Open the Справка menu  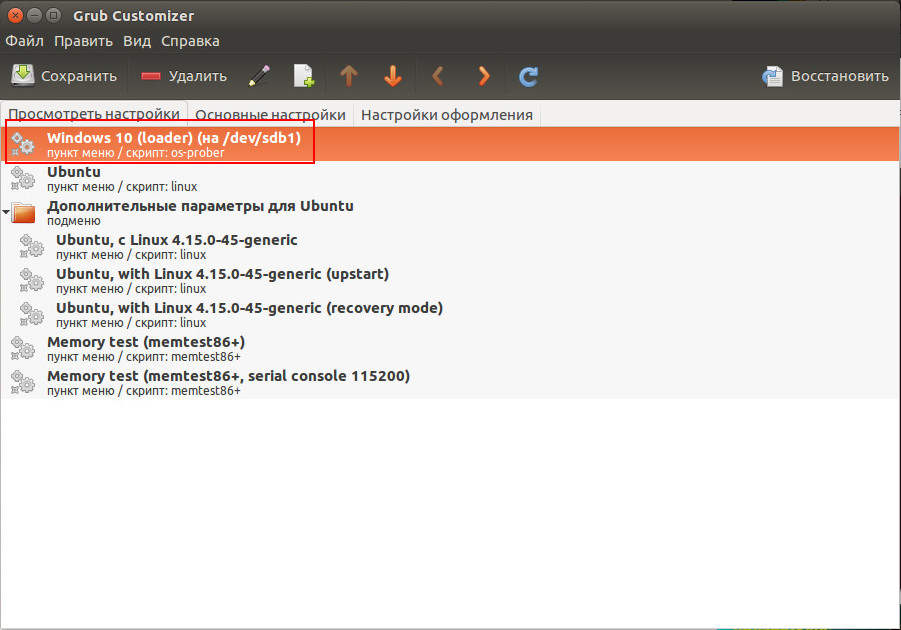point(190,41)
